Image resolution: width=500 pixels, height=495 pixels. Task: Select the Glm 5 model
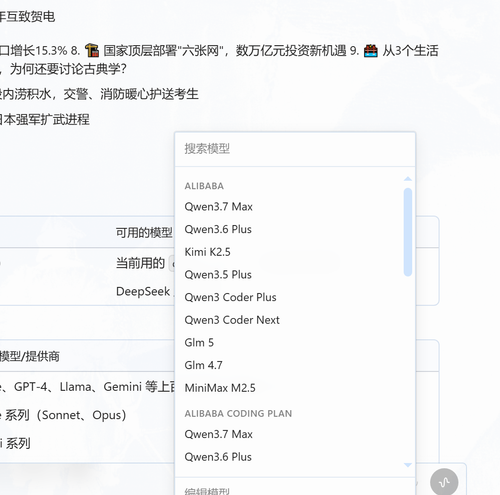pos(199,343)
